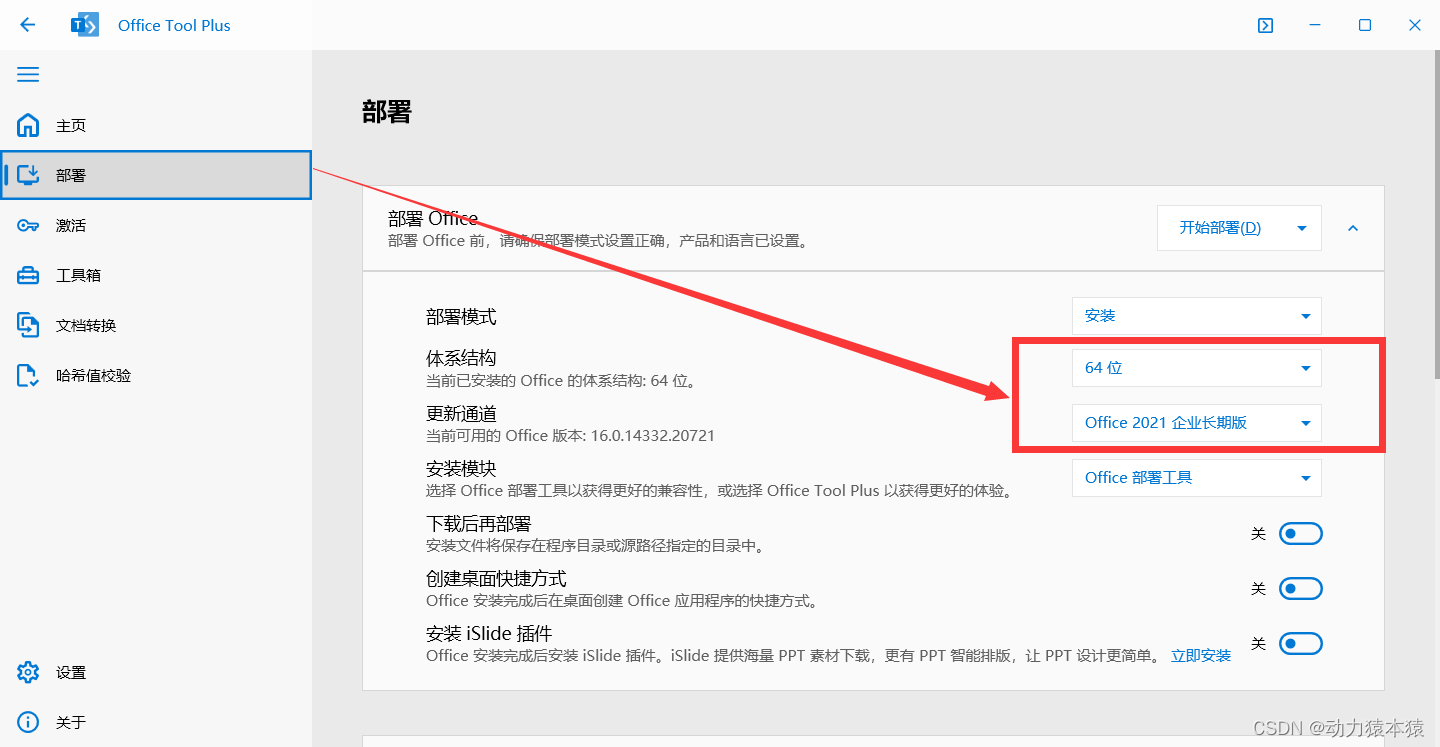1440x747 pixels.
Task: Open the 激活 page
Action: [x=156, y=225]
